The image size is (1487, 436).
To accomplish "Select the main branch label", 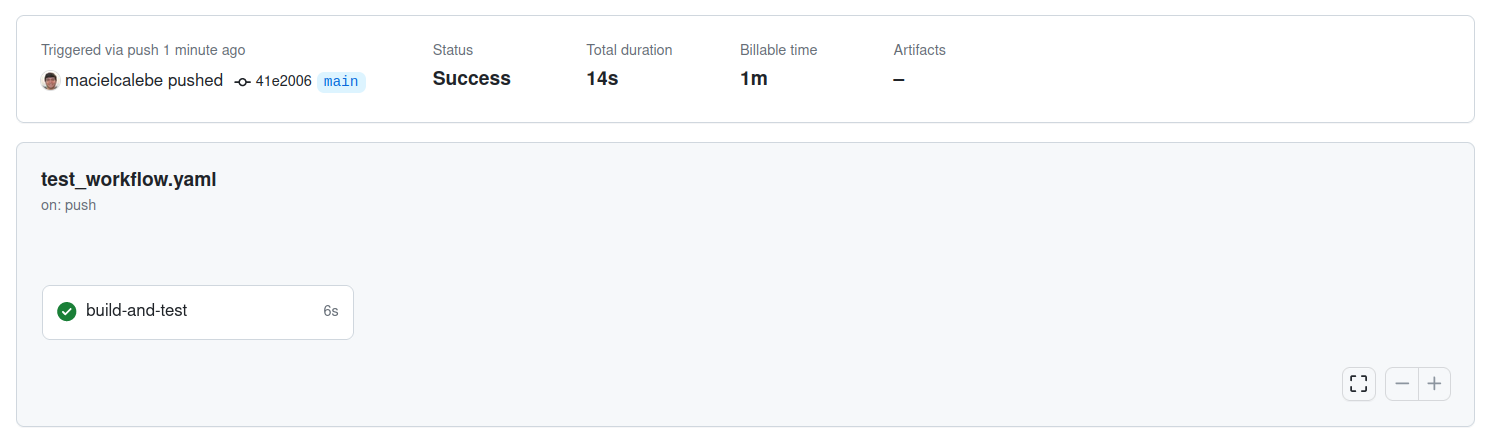I will click(341, 82).
